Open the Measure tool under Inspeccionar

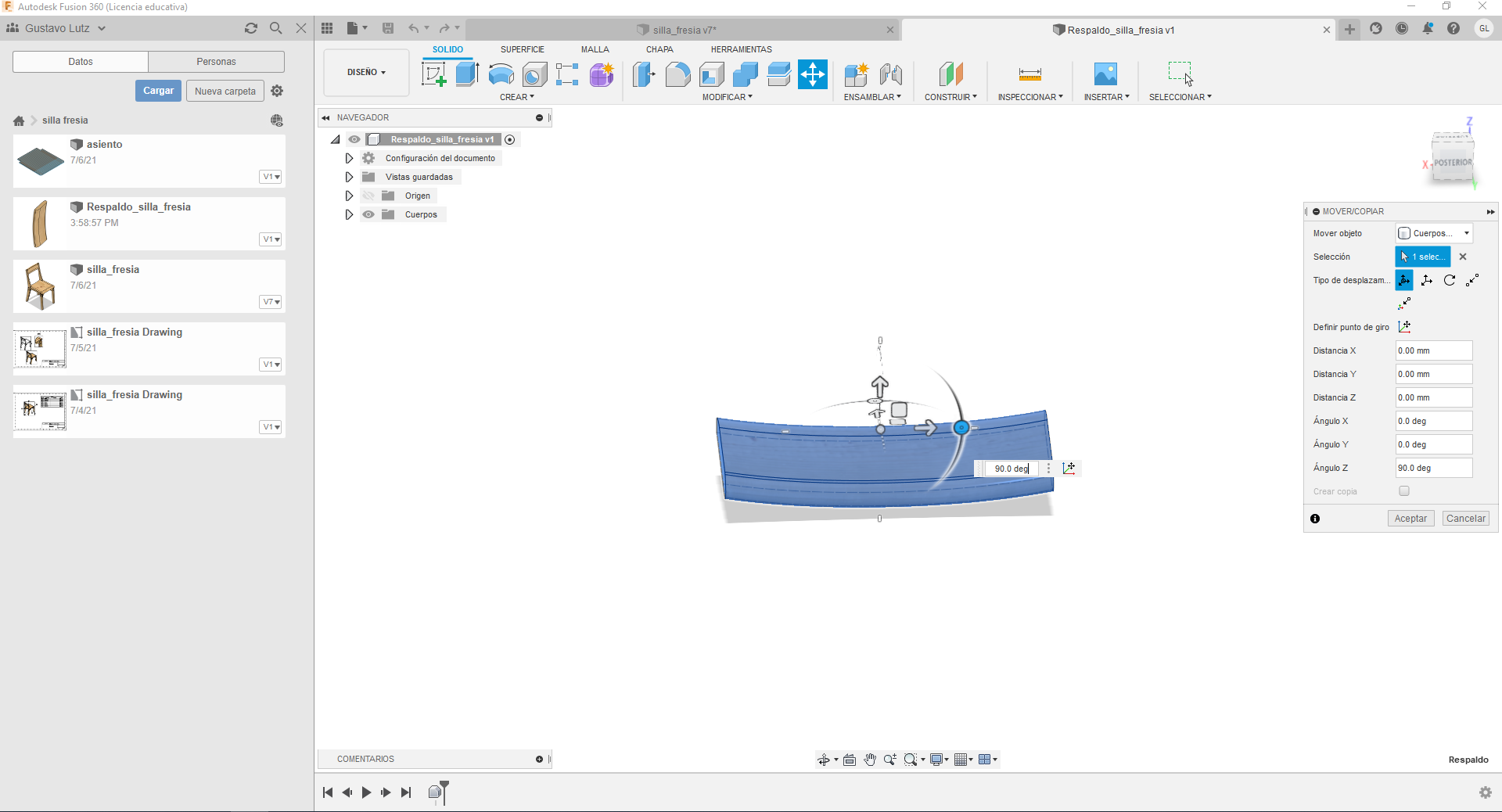[x=1029, y=74]
